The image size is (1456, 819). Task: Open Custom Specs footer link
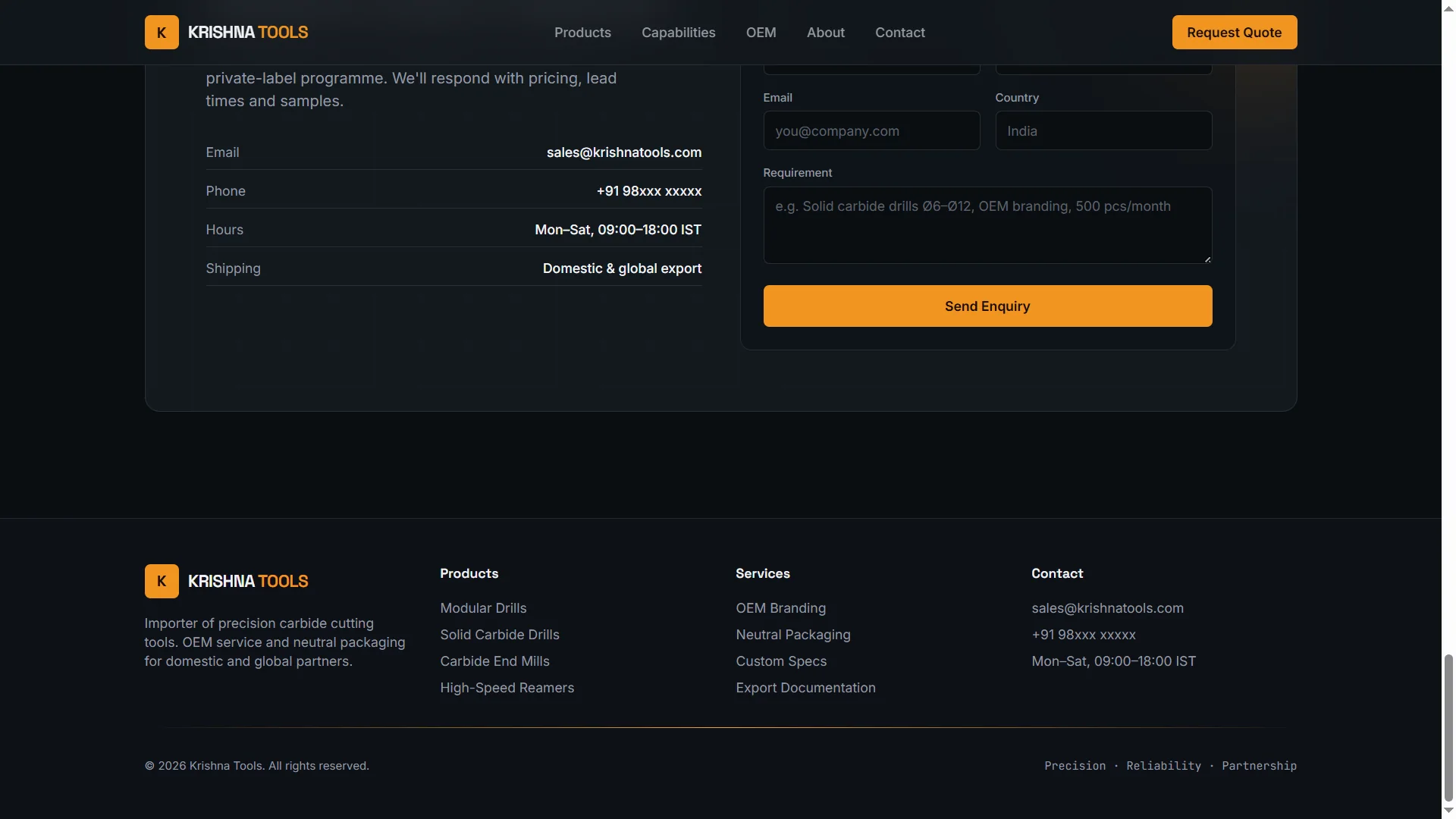[x=781, y=661]
